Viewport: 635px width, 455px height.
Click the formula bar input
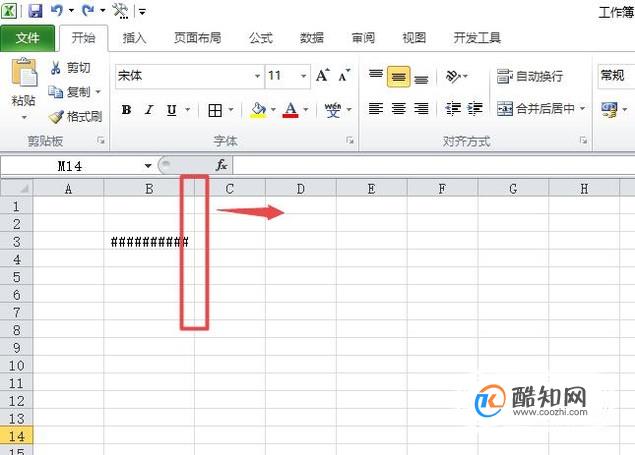pyautogui.click(x=434, y=166)
